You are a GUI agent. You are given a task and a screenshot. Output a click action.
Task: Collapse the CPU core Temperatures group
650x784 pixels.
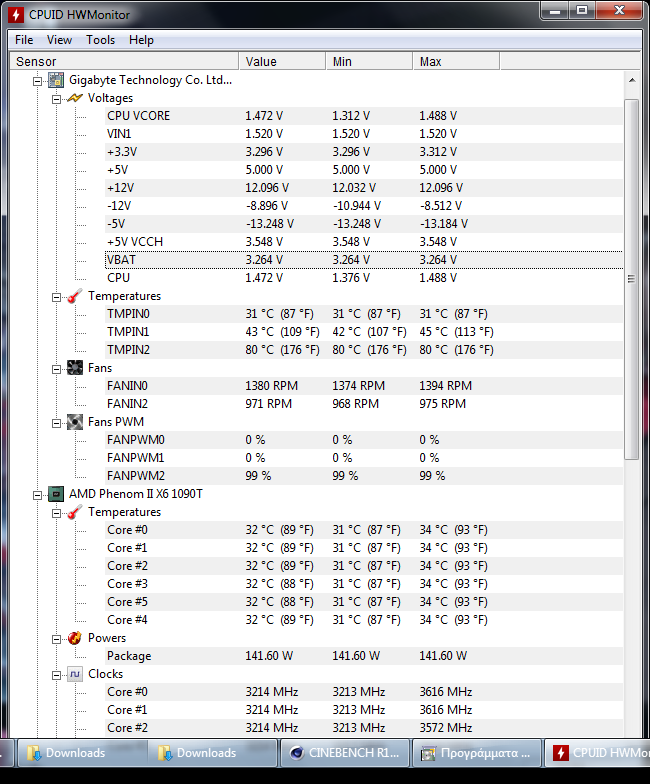(x=56, y=513)
